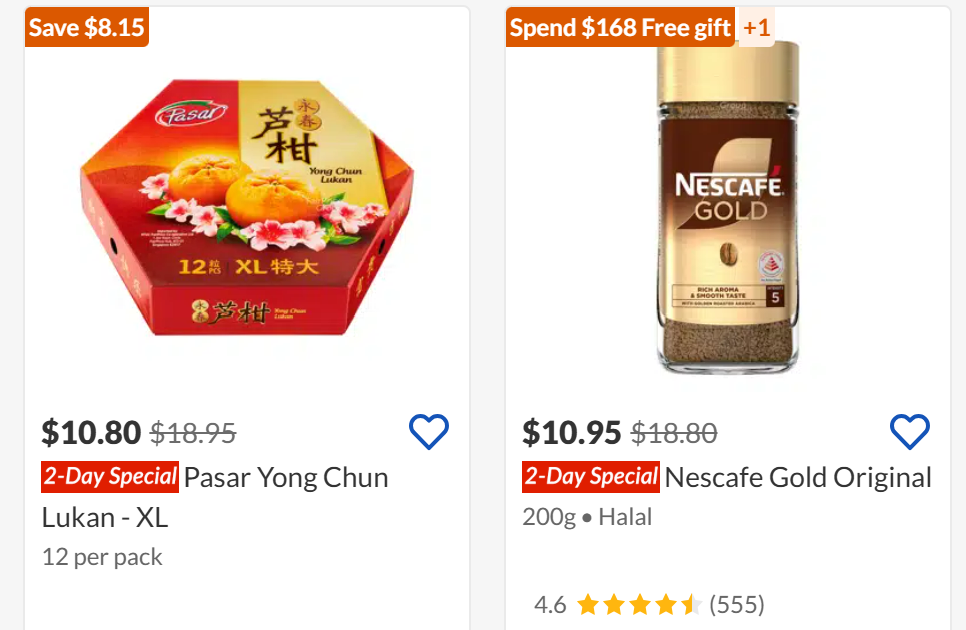Click the $10.80 price of Lukan
966x630 pixels.
pyautogui.click(x=91, y=432)
